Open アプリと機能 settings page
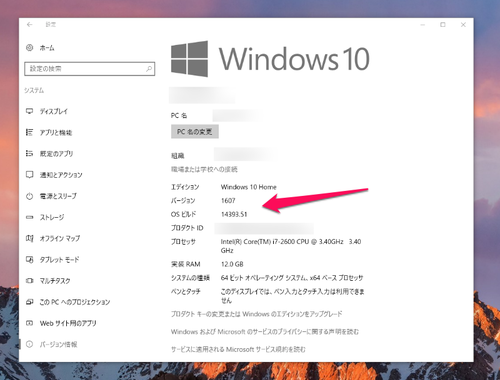Image resolution: width=500 pixels, height=380 pixels. point(56,132)
